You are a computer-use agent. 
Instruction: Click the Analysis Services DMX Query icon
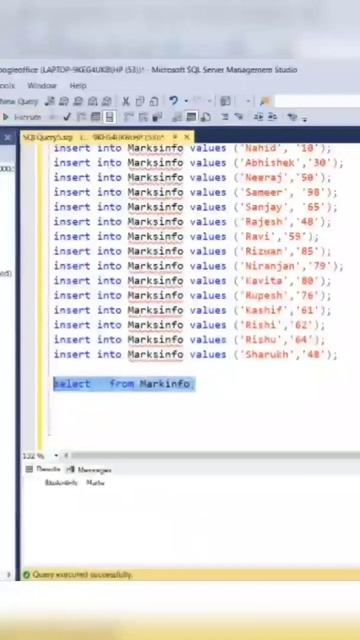78,101
